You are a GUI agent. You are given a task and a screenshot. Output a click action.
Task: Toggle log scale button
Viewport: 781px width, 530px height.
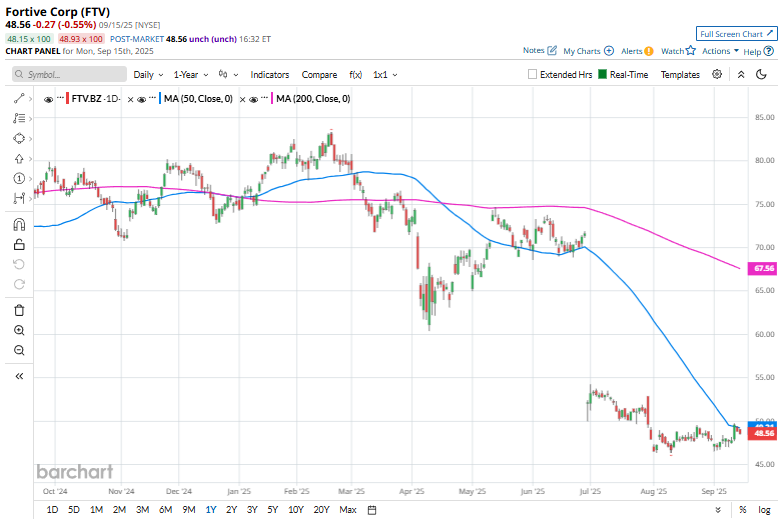coord(764,510)
